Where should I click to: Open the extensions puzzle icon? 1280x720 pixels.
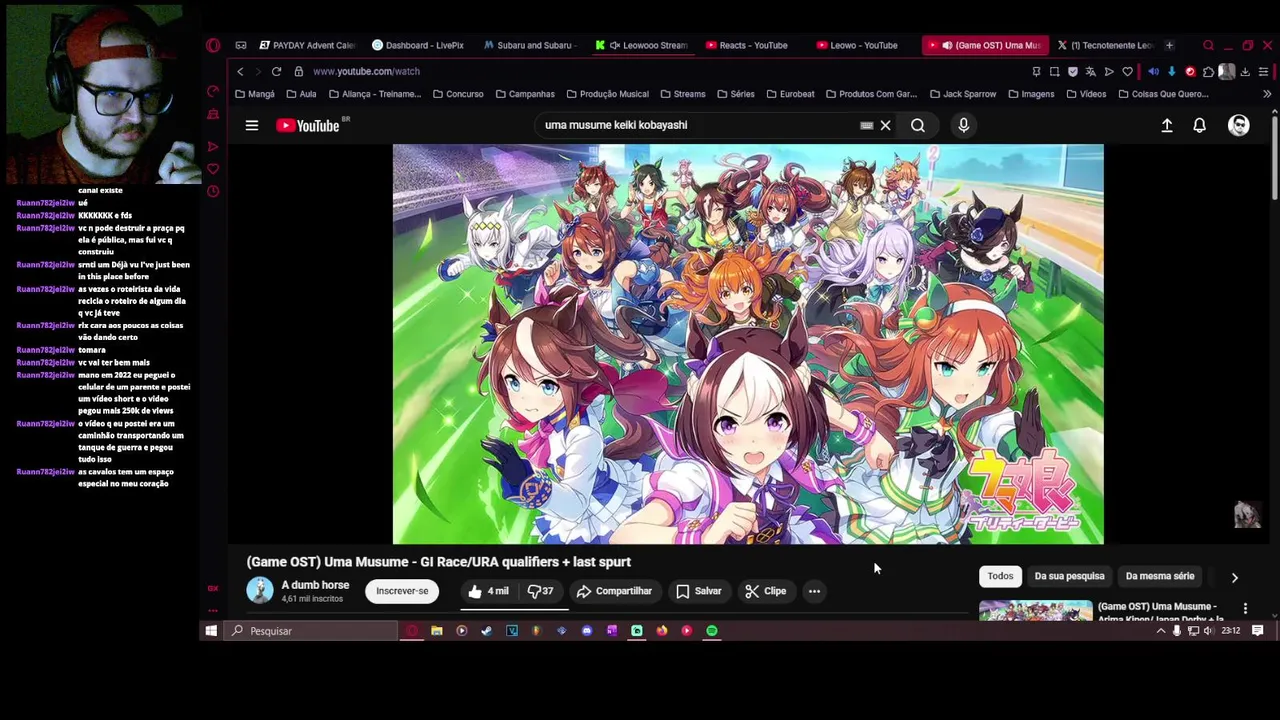[x=1208, y=71]
